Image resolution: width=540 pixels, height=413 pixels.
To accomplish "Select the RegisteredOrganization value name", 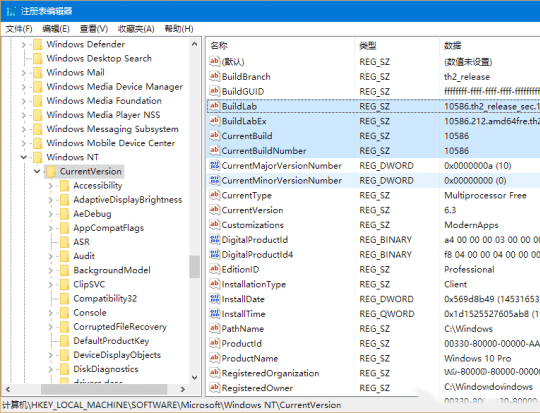I will pos(270,373).
